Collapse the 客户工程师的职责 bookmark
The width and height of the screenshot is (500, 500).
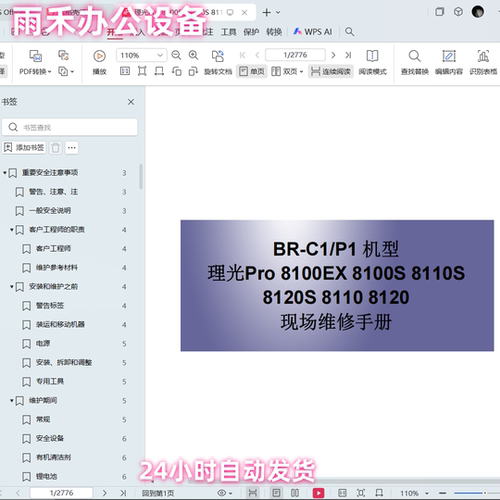click(x=12, y=230)
